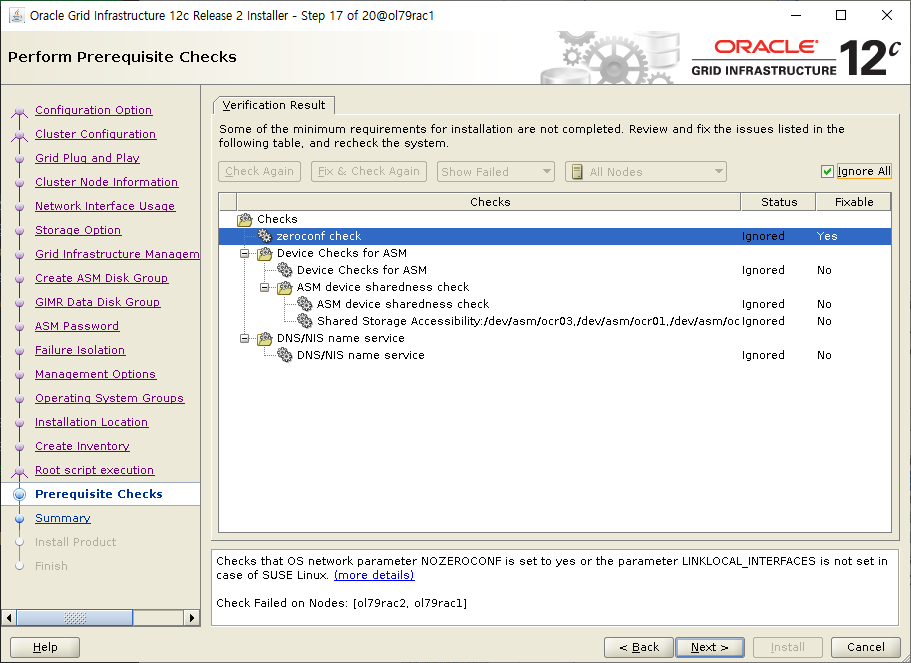Image resolution: width=911 pixels, height=663 pixels.
Task: Click the Back button
Action: click(x=639, y=647)
